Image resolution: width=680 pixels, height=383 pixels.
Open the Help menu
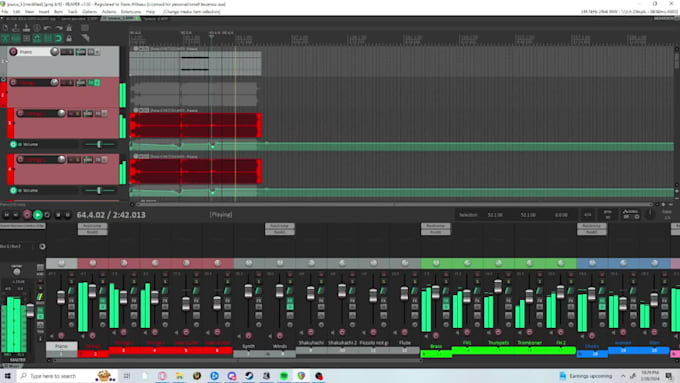point(150,12)
